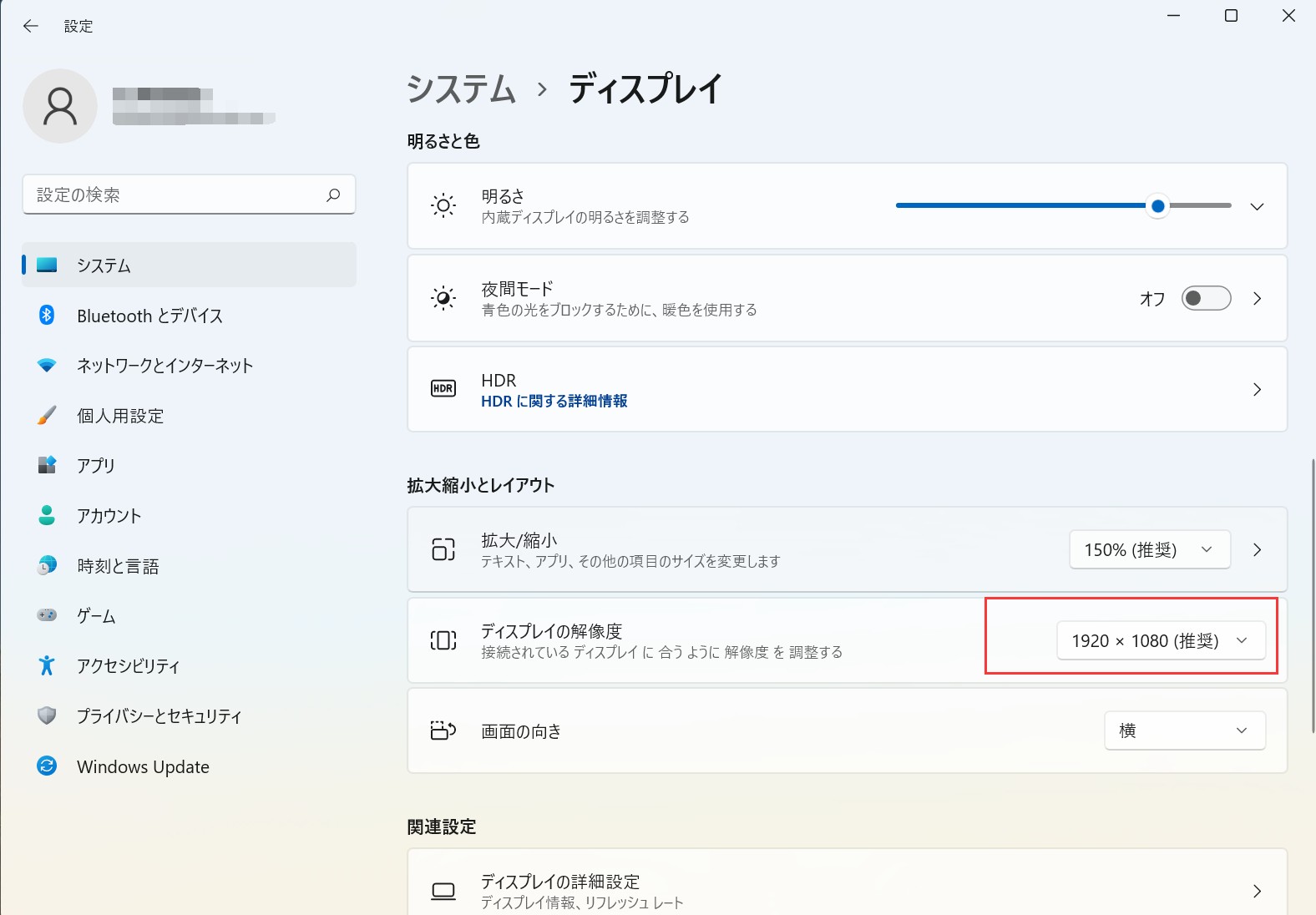
Task: Open the ディスプレイの解像度 dropdown
Action: coord(1161,640)
